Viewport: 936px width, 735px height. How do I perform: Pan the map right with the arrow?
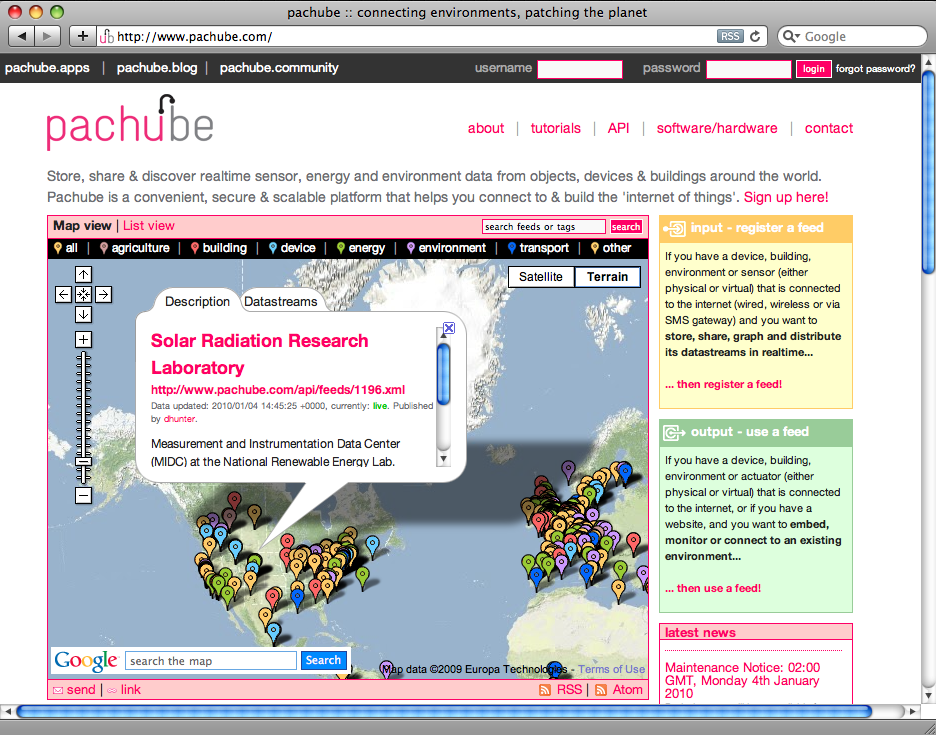pos(103,294)
